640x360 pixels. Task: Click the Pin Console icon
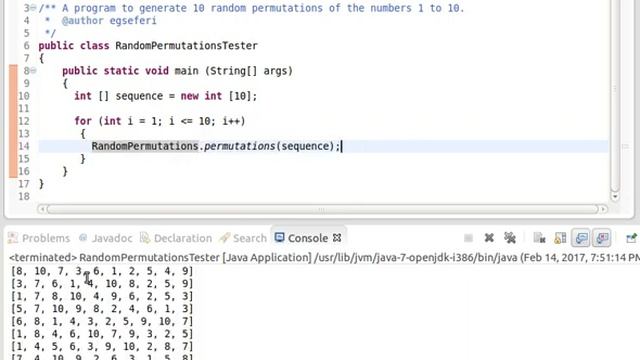[x=631, y=238]
